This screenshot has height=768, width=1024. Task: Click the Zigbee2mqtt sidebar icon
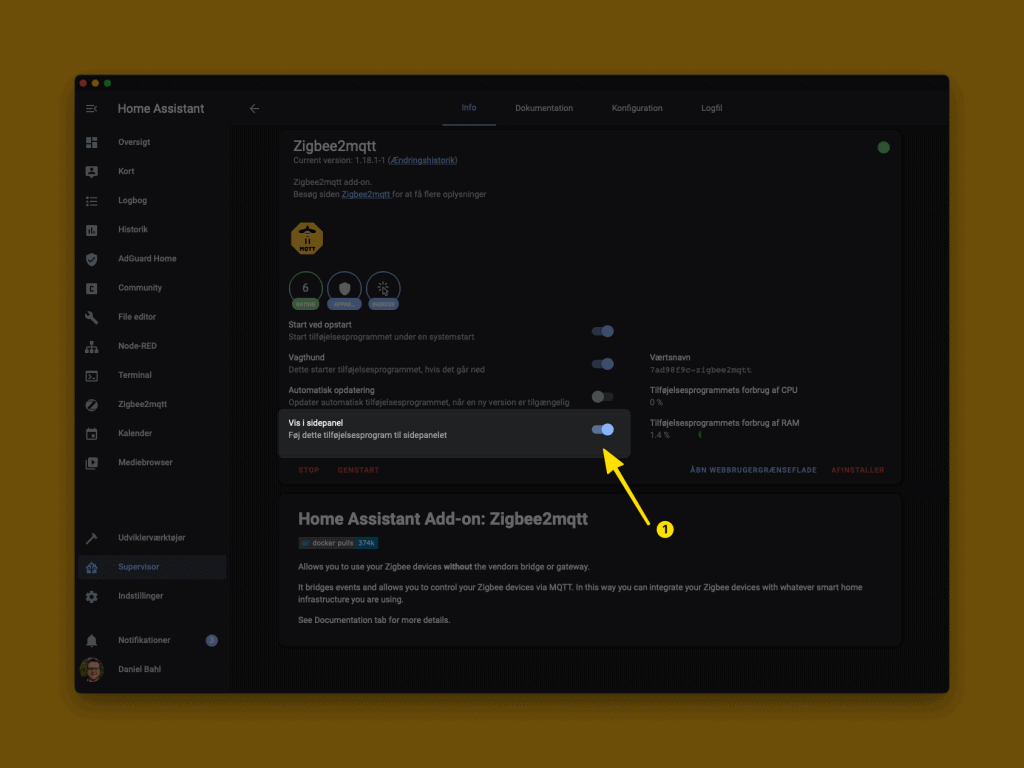tap(91, 405)
